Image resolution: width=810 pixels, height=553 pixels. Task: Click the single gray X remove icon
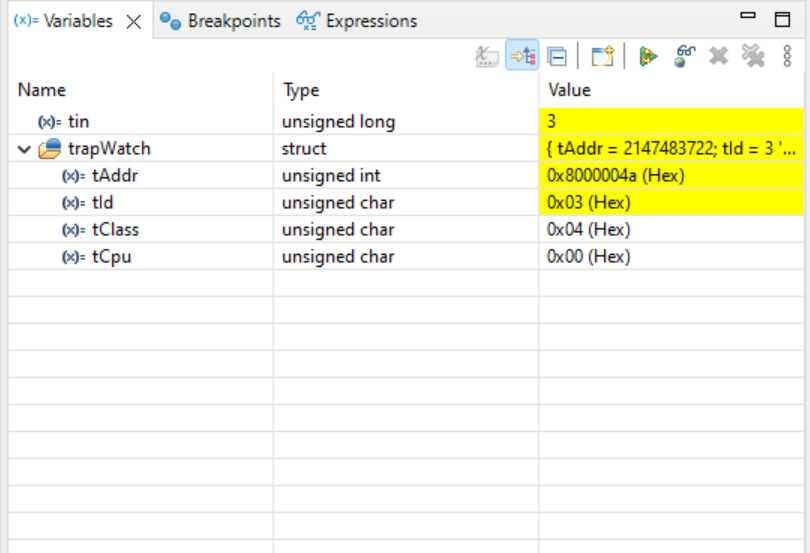718,56
